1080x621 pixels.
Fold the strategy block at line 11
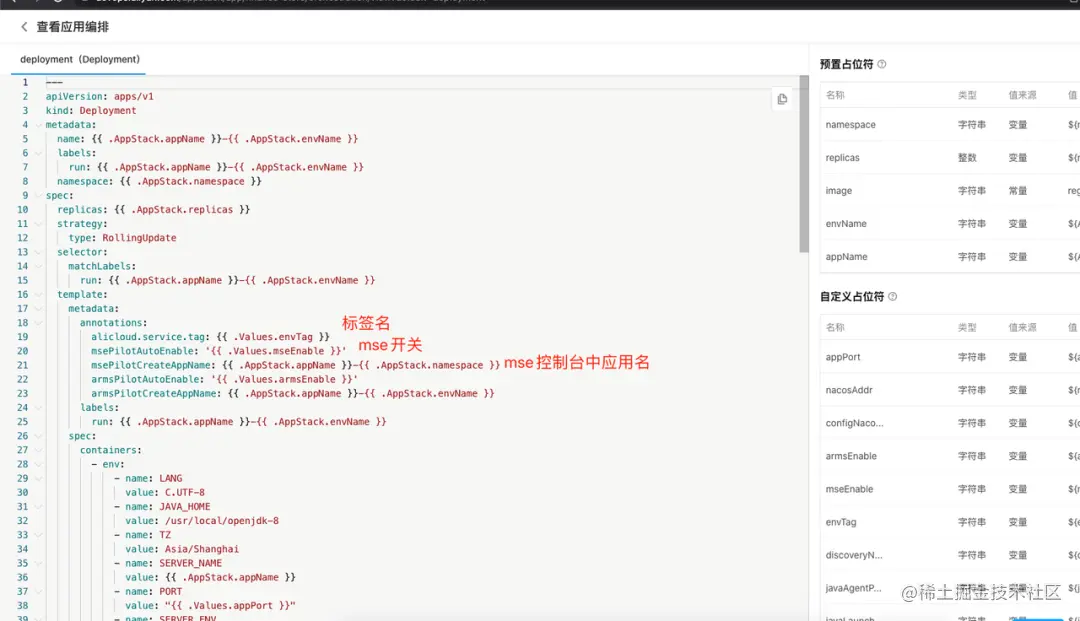click(x=39, y=224)
